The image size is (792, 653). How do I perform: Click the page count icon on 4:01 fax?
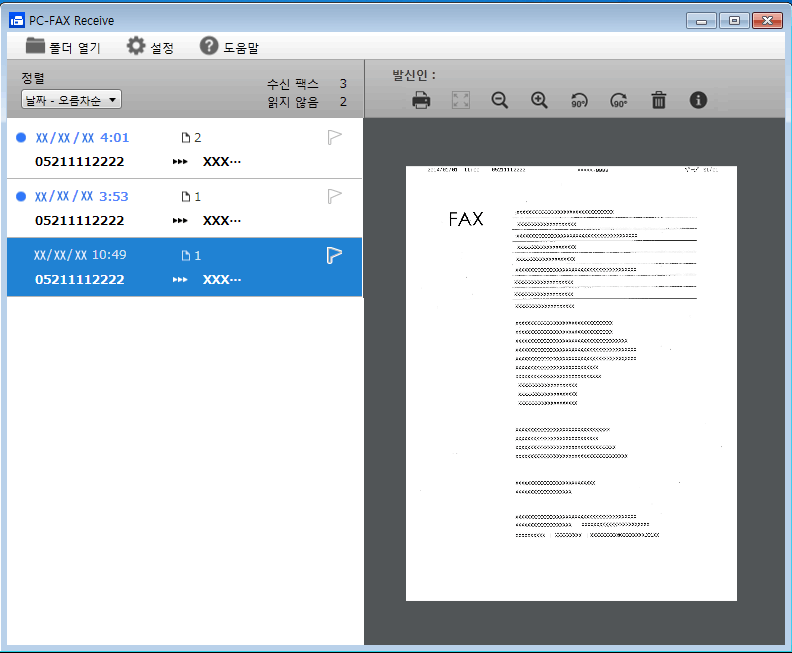186,137
